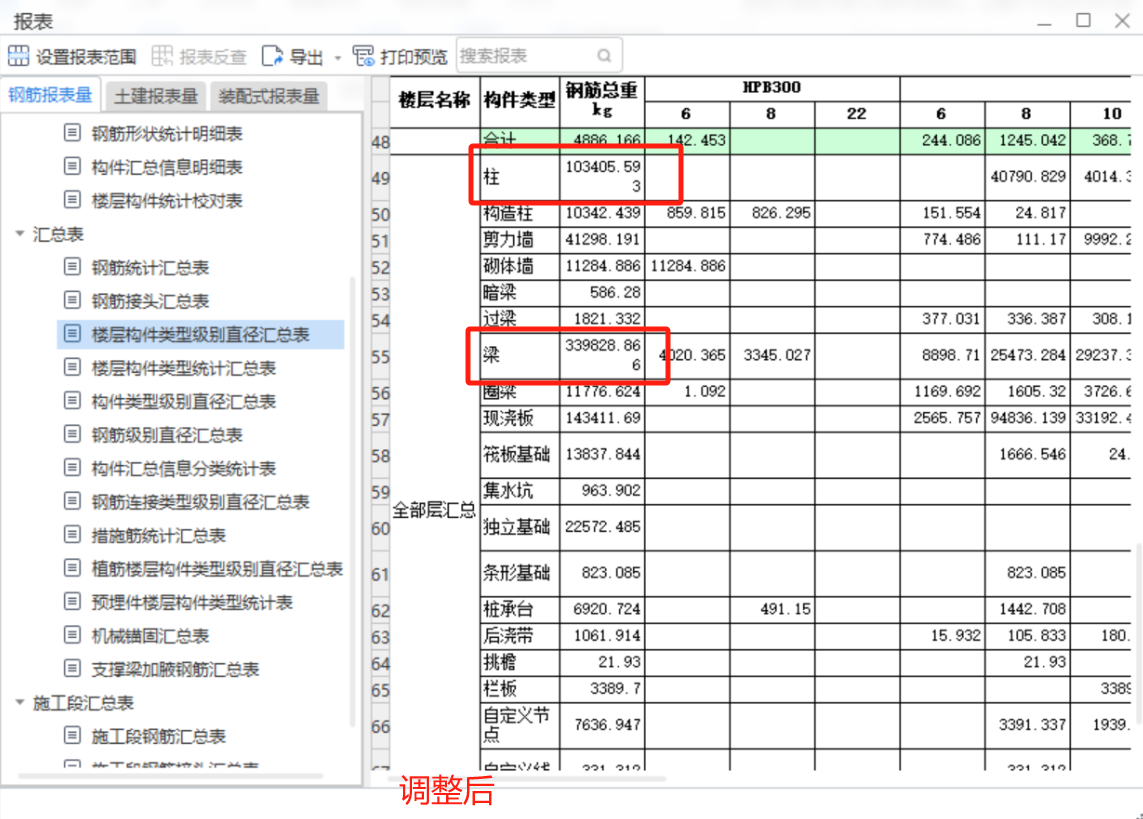The height and width of the screenshot is (819, 1143).
Task: Click the 报表反查 icon
Action: click(162, 56)
